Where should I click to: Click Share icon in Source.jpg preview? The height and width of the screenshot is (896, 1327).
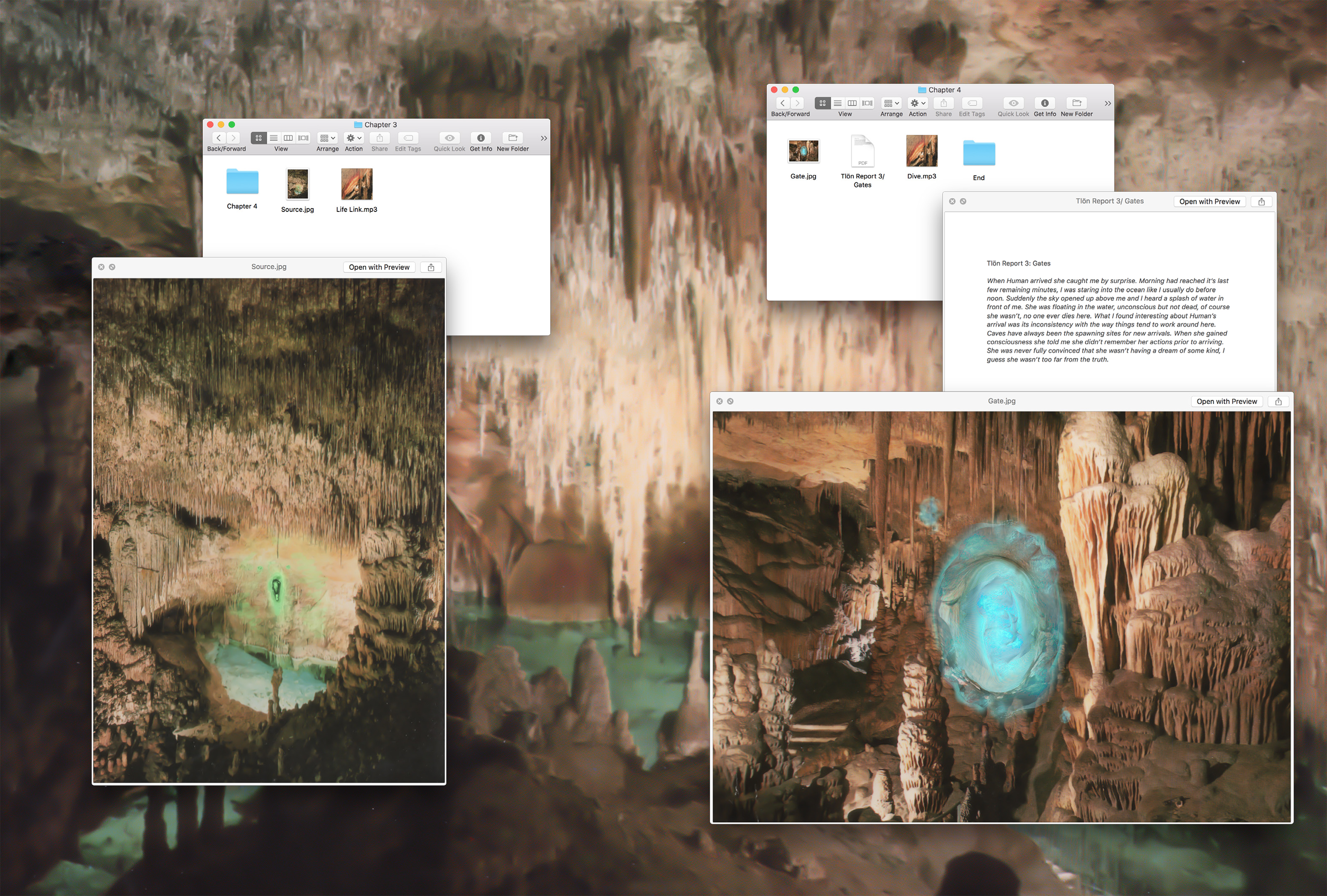(x=431, y=267)
